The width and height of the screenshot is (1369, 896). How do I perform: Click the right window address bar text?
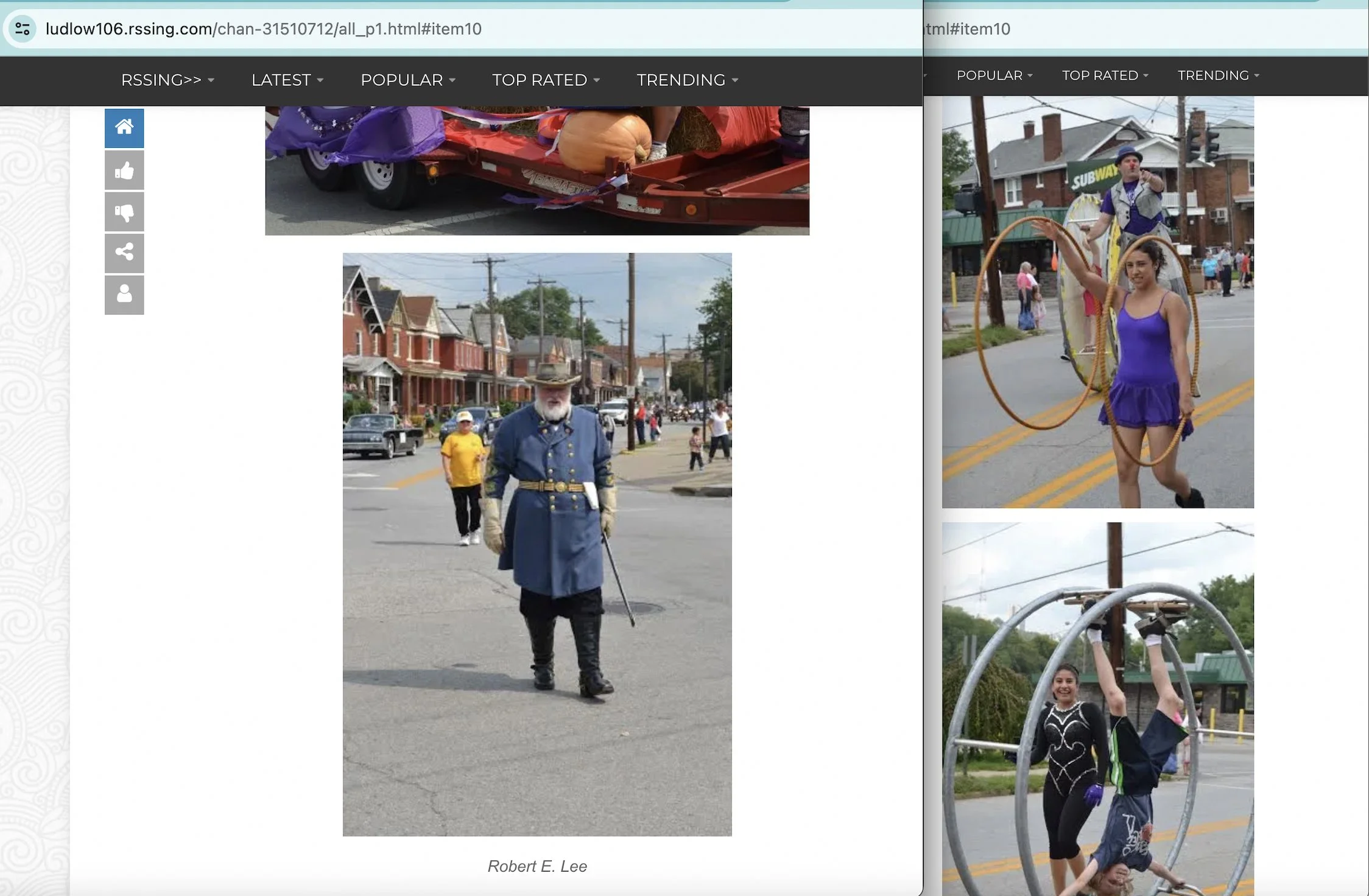pos(968,29)
